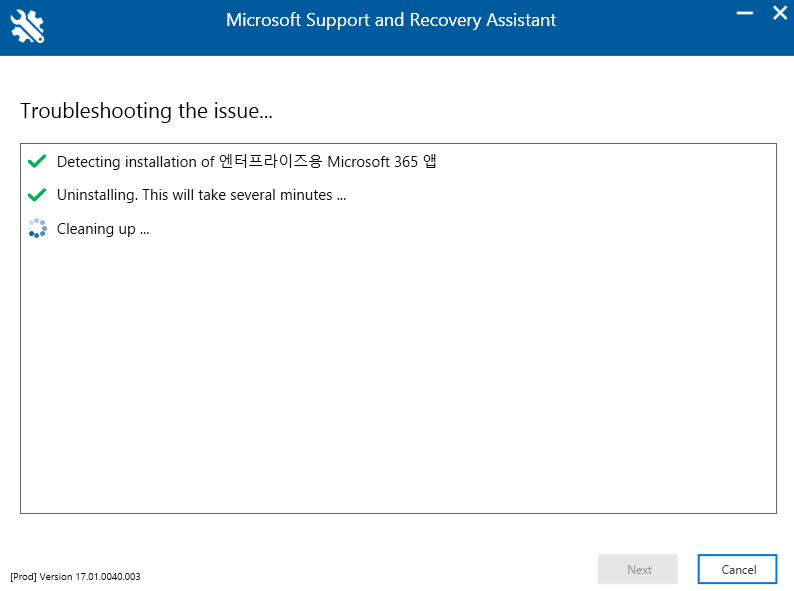This screenshot has height=591, width=794.
Task: Close the Support and Recovery Assistant window
Action: click(x=780, y=13)
